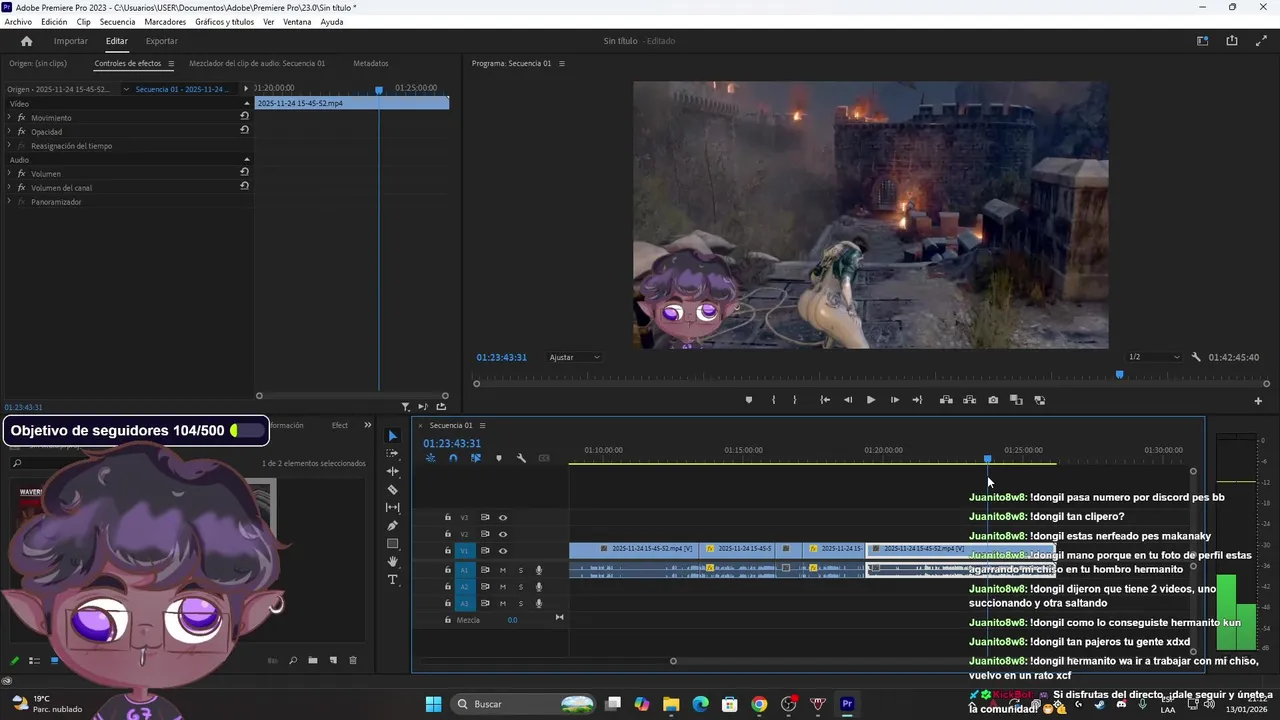Select the Razor tool
Screen dimensions: 1280x720
[392, 490]
